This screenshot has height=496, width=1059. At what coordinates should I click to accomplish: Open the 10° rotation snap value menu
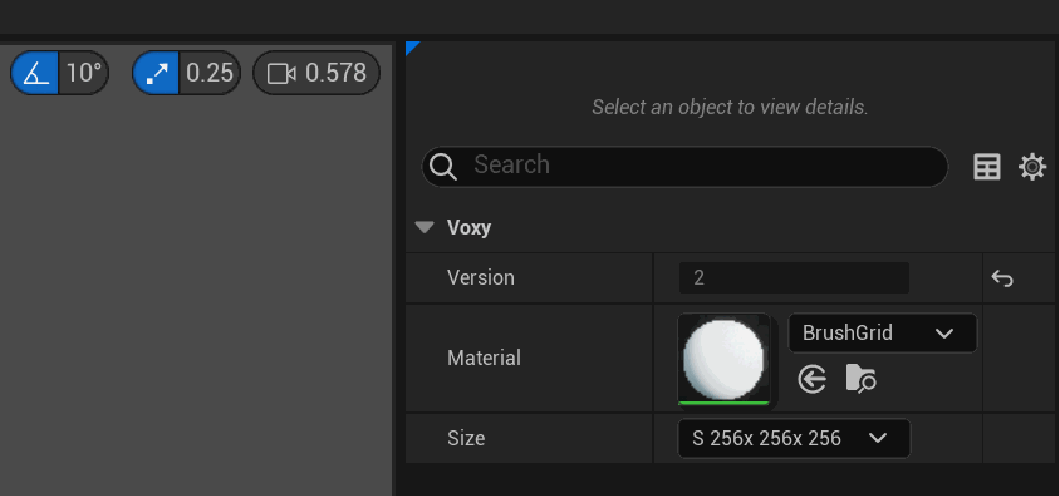pos(84,73)
